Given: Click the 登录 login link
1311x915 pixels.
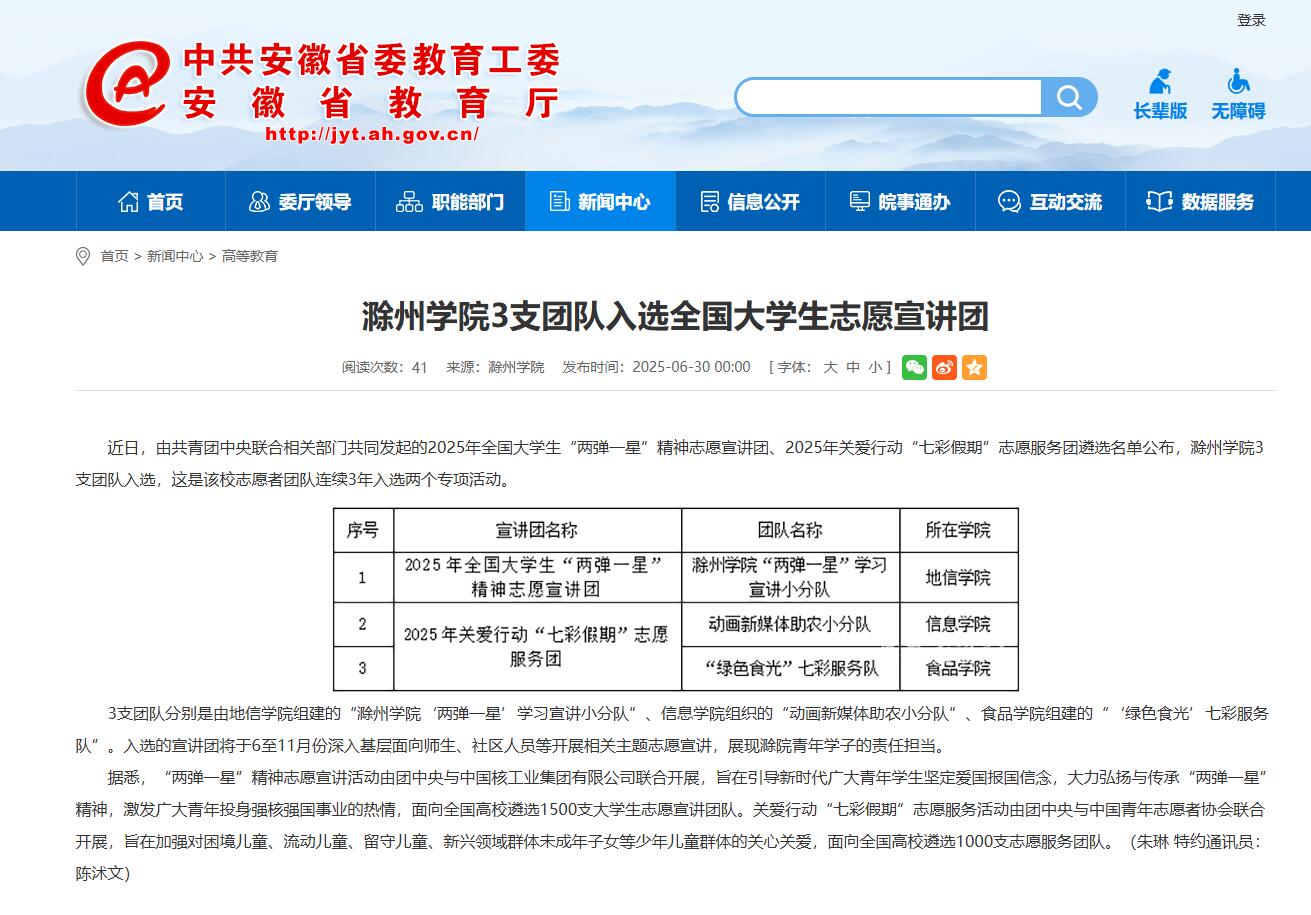Looking at the screenshot, I should 1251,20.
